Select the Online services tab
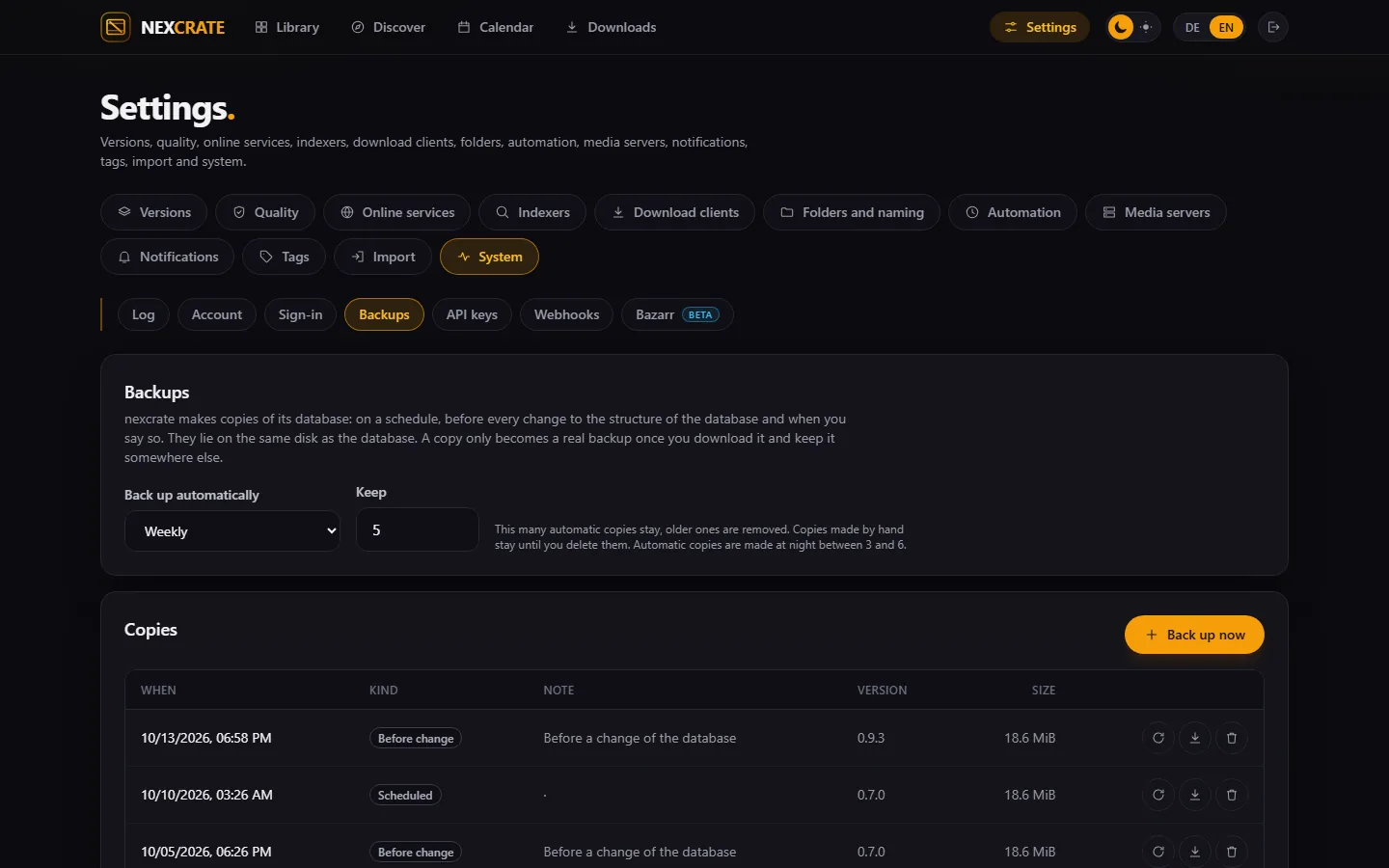This screenshot has width=1389, height=868. [x=396, y=212]
